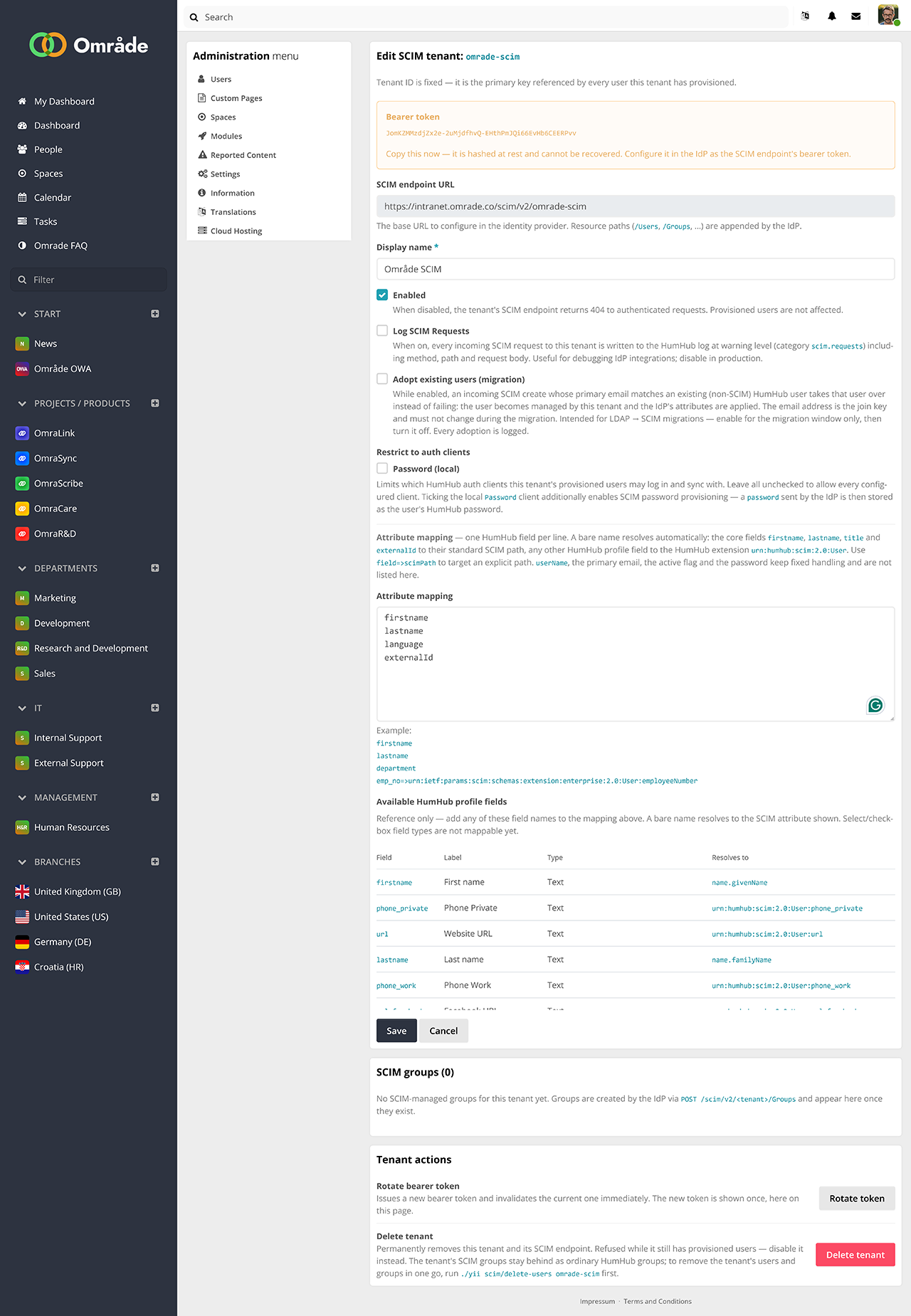The height and width of the screenshot is (1316, 911).
Task: Open OmraScribe project icon
Action: click(x=22, y=484)
